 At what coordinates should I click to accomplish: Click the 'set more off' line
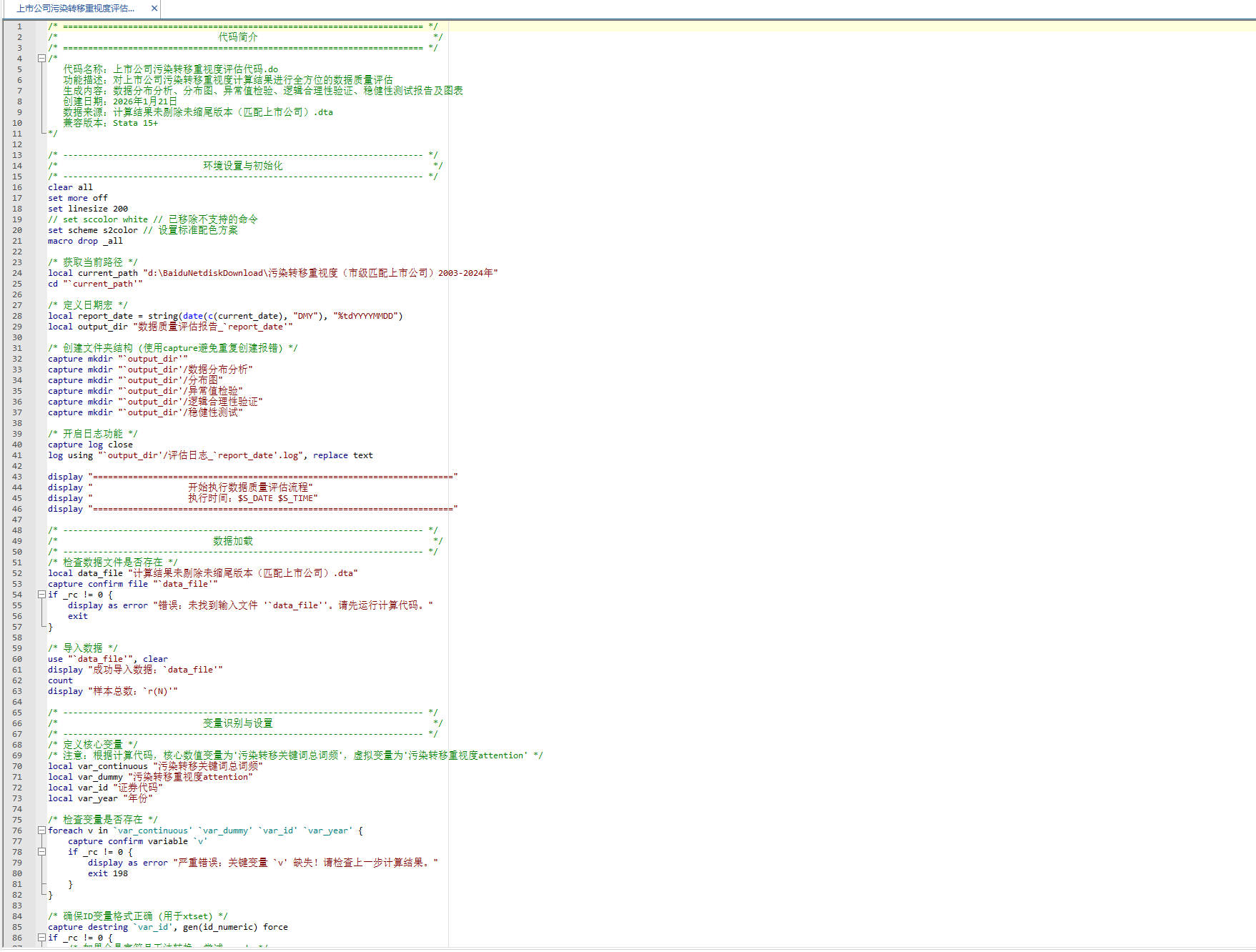click(77, 198)
